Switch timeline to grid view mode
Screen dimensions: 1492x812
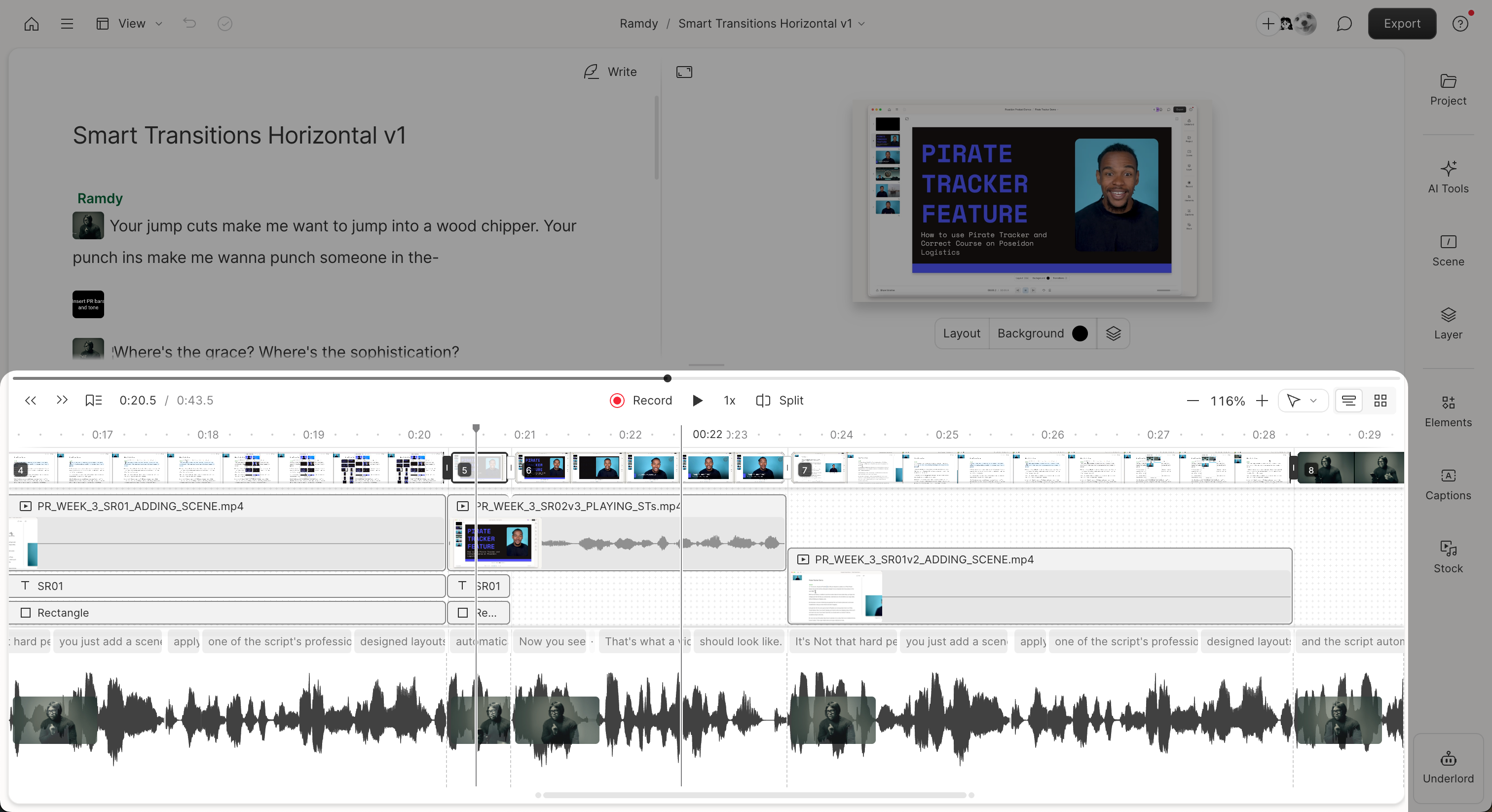tap(1381, 400)
